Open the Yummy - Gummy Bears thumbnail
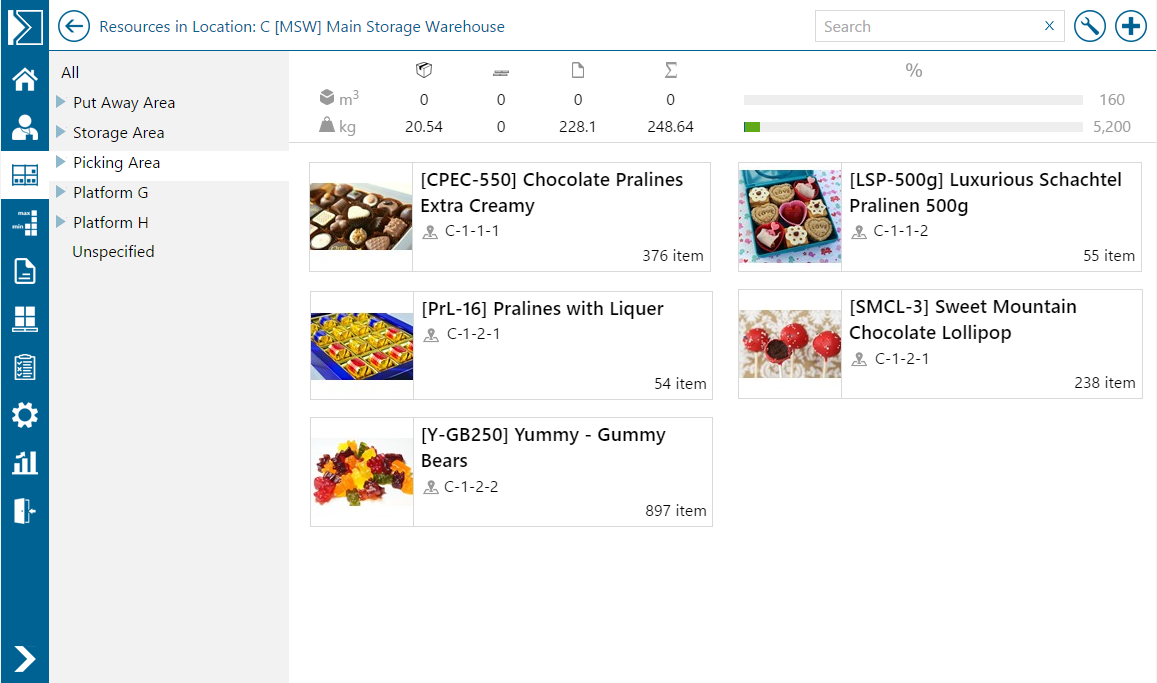Screen dimensions: 1157x683 click(362, 472)
